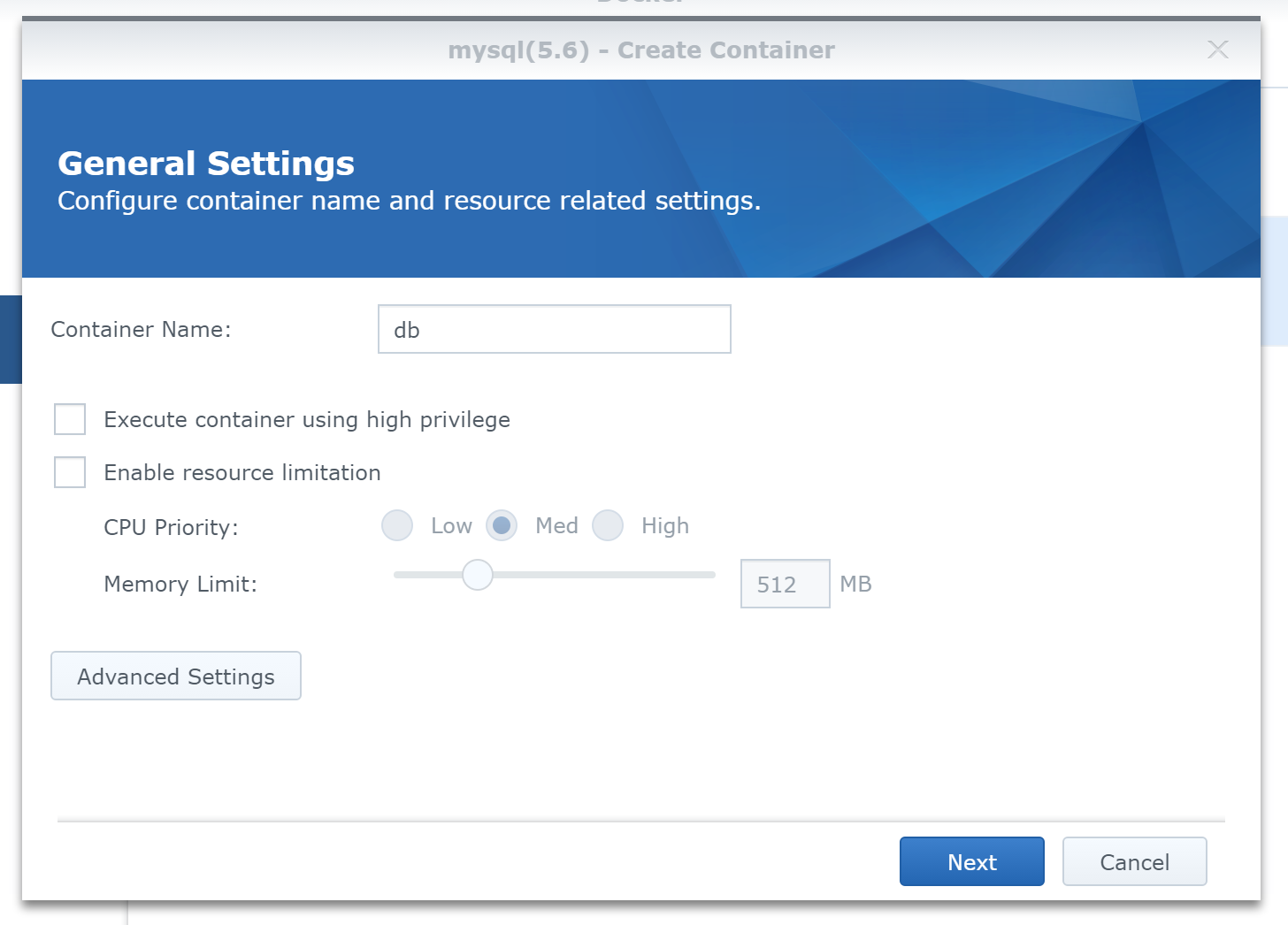The width and height of the screenshot is (1288, 925).
Task: Click the Container Name text field
Action: [554, 330]
